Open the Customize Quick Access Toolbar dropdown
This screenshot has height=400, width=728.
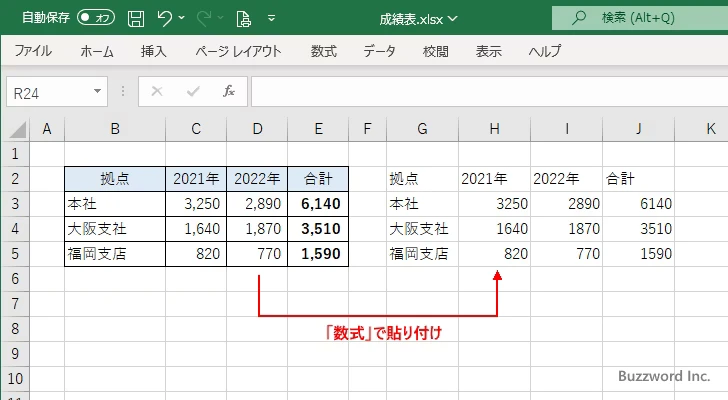click(269, 17)
